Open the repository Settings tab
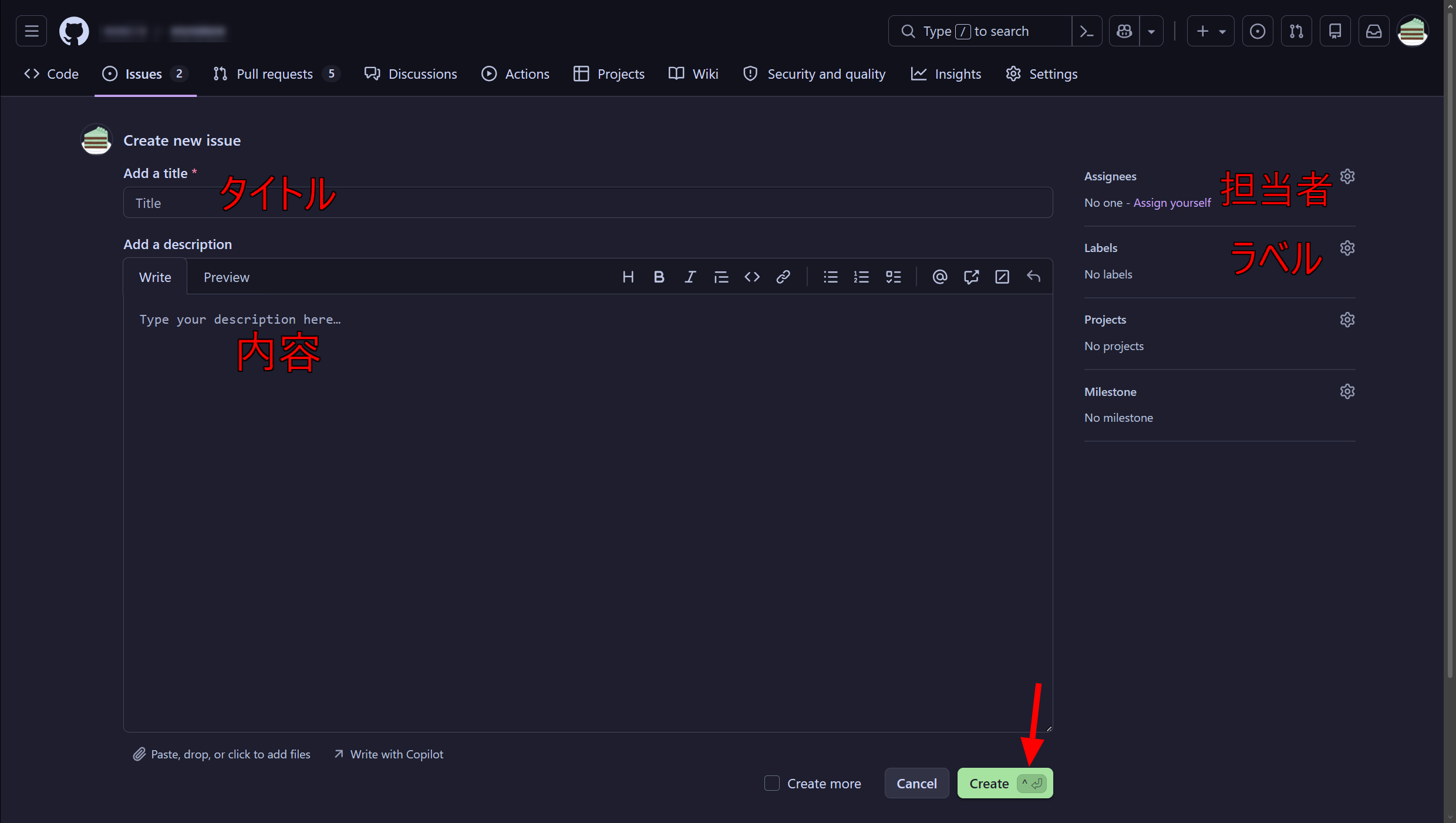The width and height of the screenshot is (1456, 823). click(x=1042, y=74)
